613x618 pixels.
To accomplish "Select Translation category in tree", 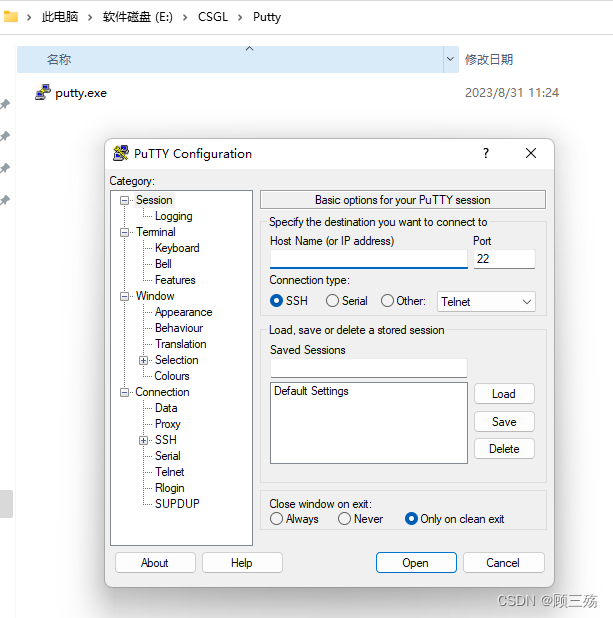I will click(181, 344).
